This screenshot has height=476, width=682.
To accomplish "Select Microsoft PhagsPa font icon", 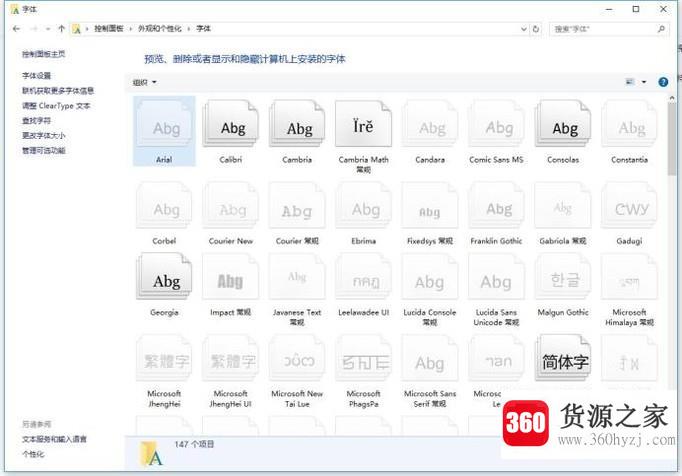I will tap(364, 358).
